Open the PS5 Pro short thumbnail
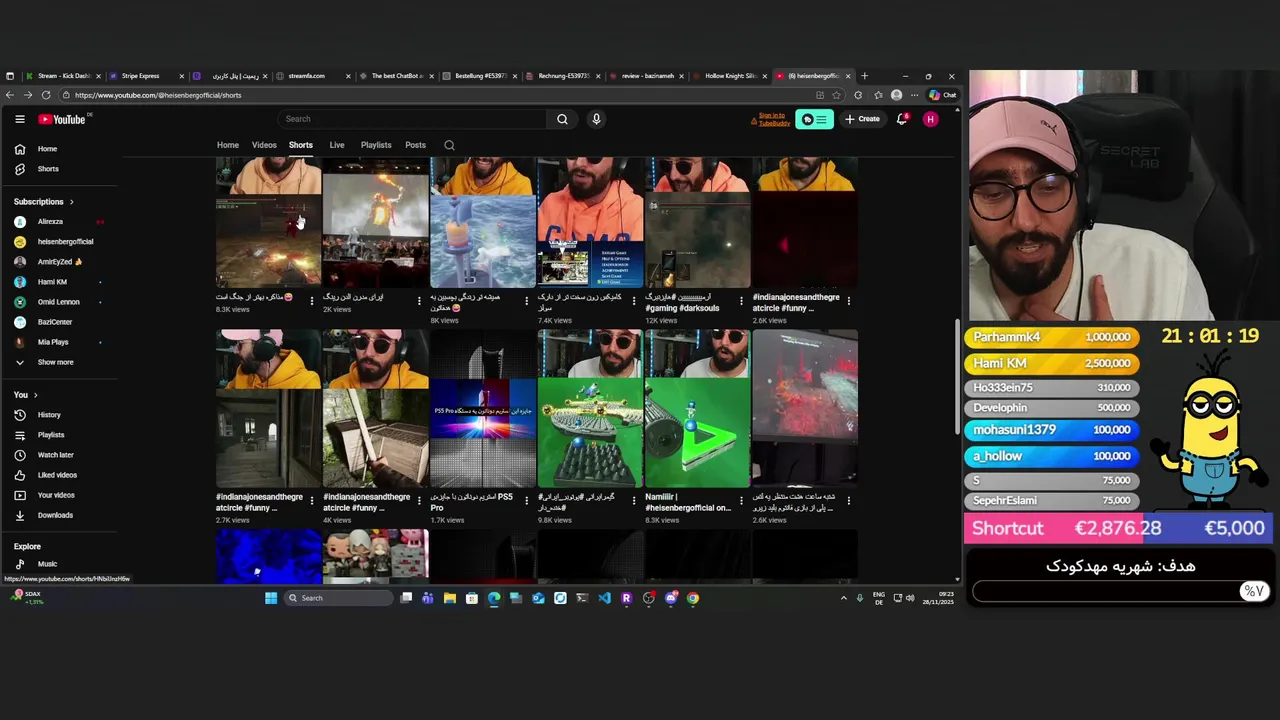The height and width of the screenshot is (720, 1280). click(483, 408)
